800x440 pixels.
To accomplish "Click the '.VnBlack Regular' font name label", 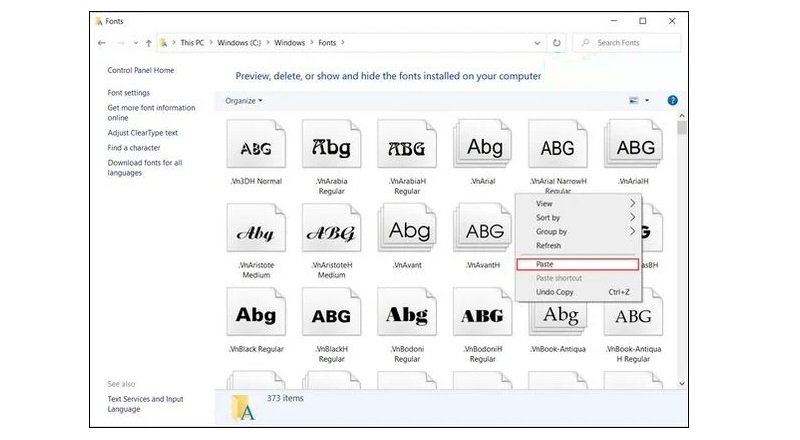I will point(256,349).
